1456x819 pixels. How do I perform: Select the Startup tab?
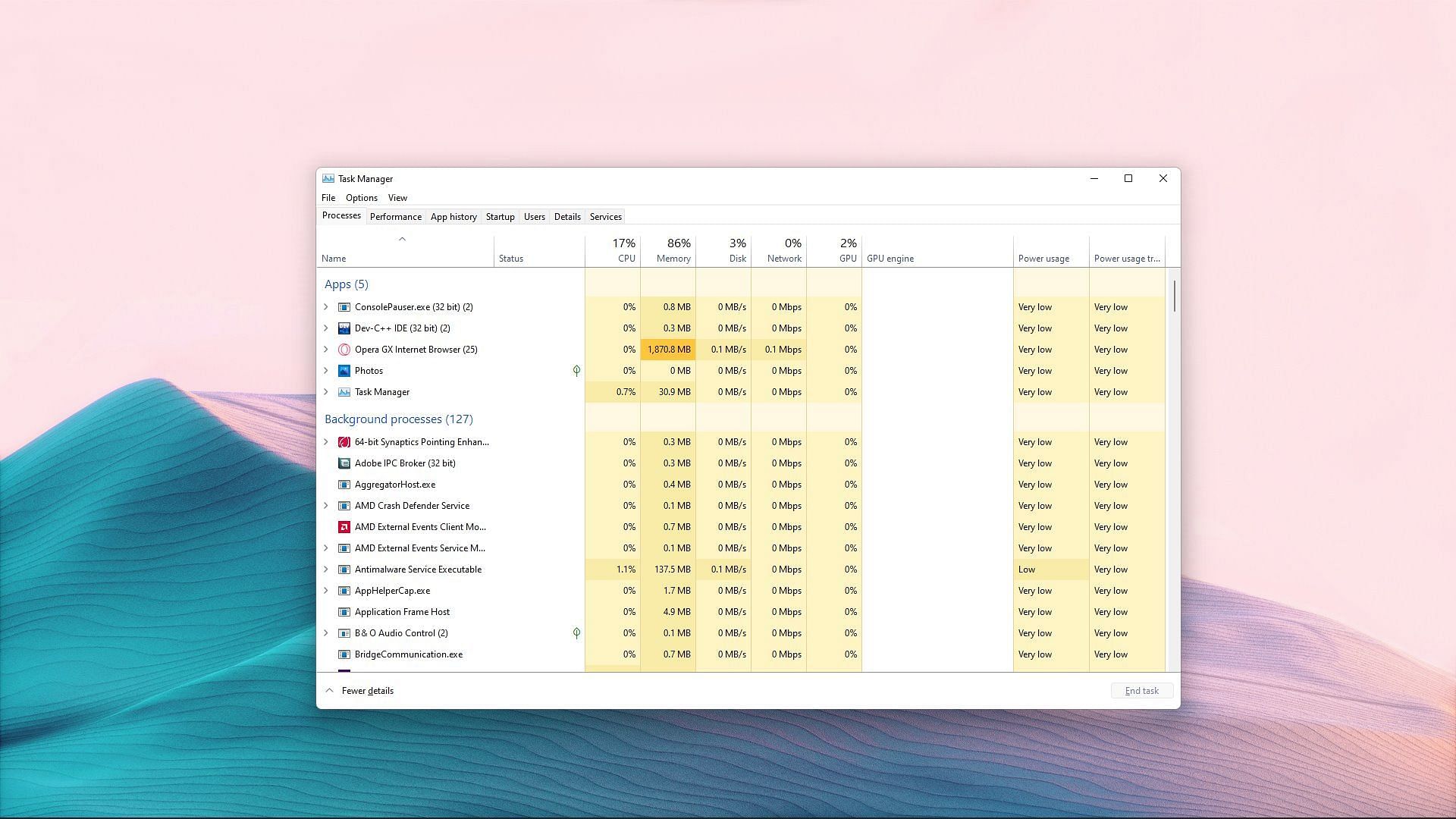[x=499, y=216]
